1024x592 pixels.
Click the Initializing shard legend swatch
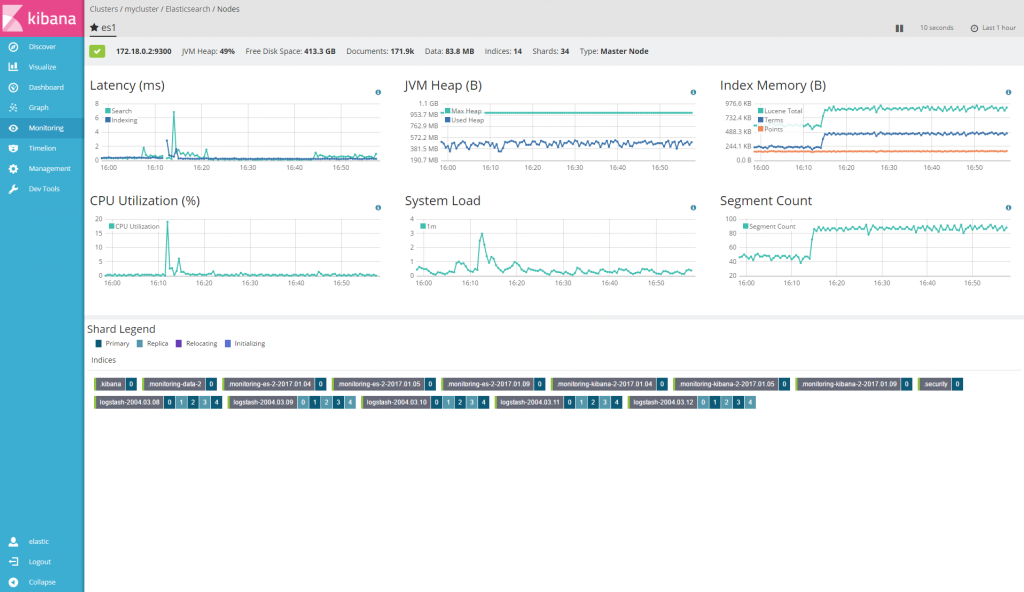[228, 344]
